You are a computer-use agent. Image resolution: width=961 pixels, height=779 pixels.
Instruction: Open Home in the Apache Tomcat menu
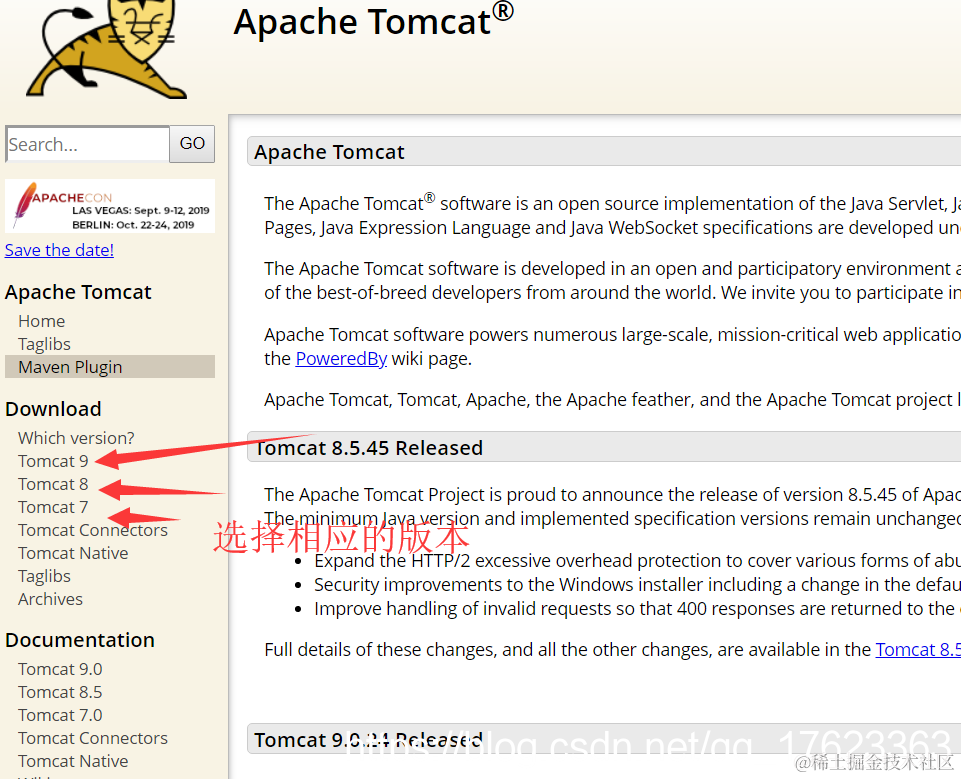[x=42, y=321]
